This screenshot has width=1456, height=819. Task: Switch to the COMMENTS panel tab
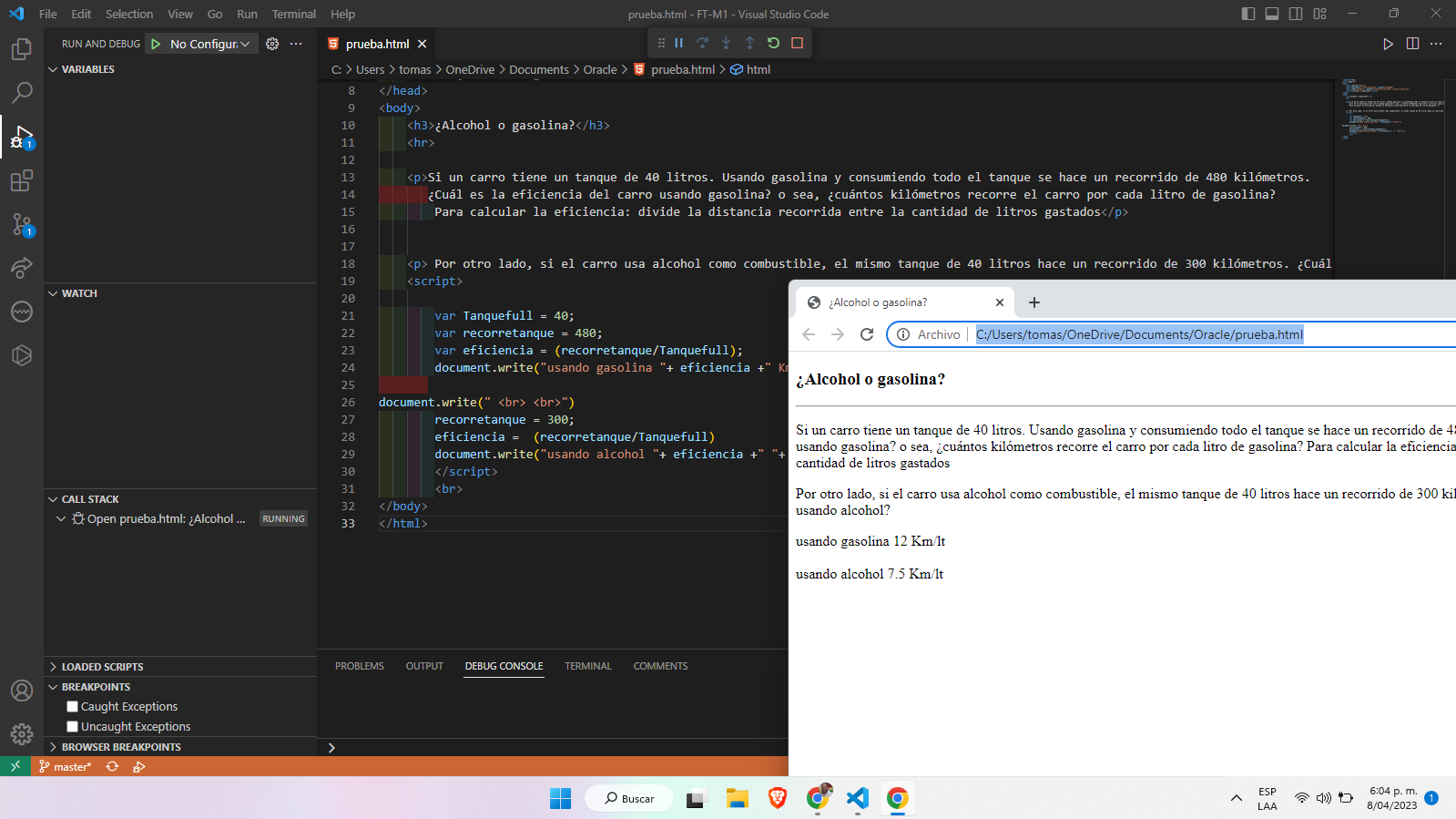[661, 666]
